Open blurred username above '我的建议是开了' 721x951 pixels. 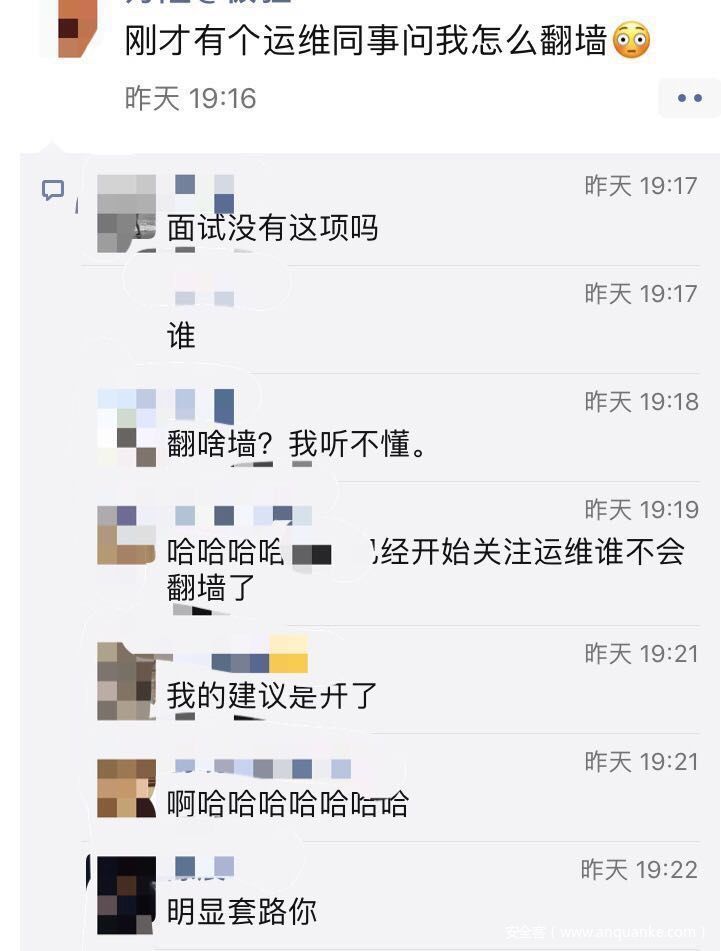[x=241, y=656]
